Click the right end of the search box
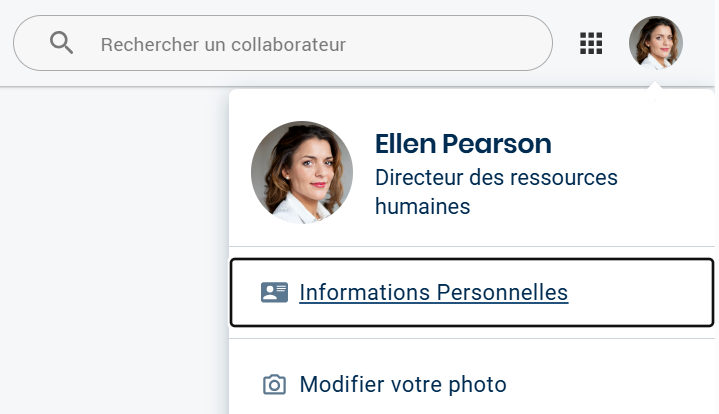Screen dimensions: 719x414 point(520,44)
